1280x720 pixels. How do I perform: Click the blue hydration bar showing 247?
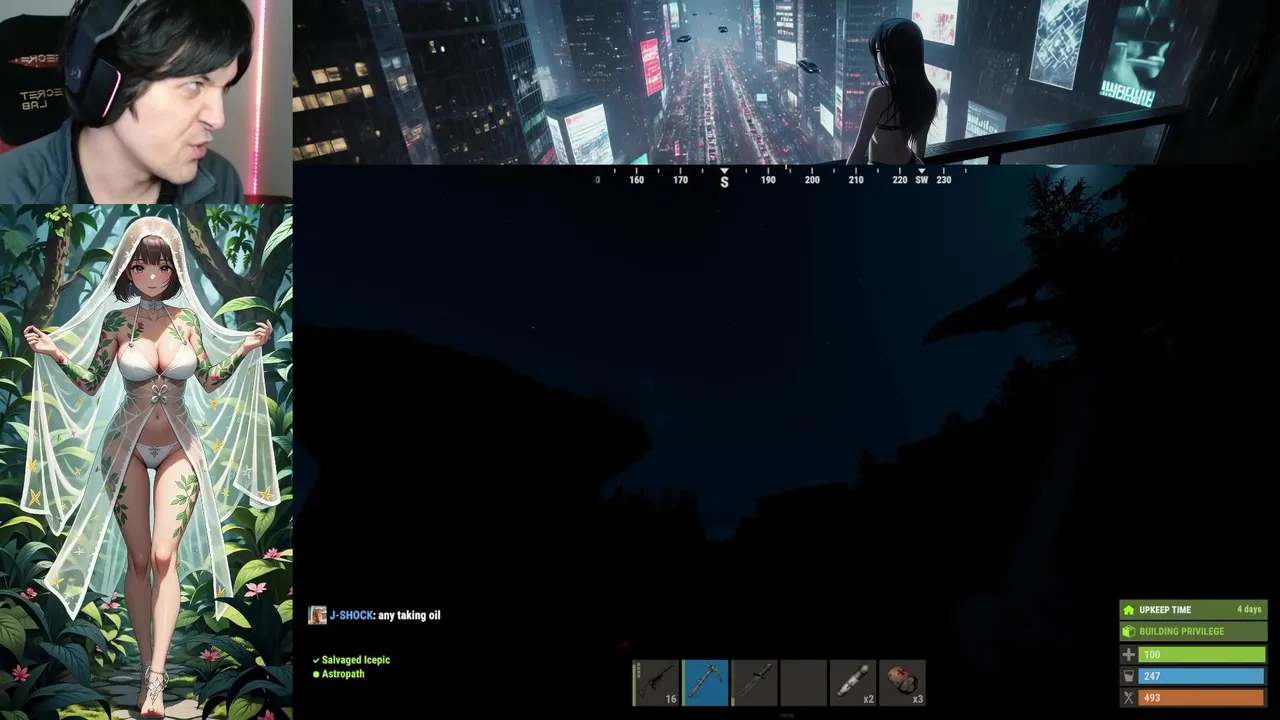pos(1202,677)
